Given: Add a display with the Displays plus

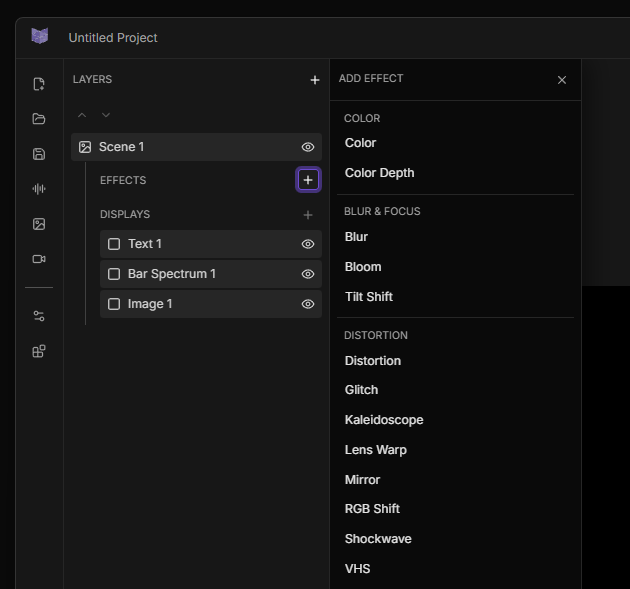Looking at the screenshot, I should click(308, 215).
